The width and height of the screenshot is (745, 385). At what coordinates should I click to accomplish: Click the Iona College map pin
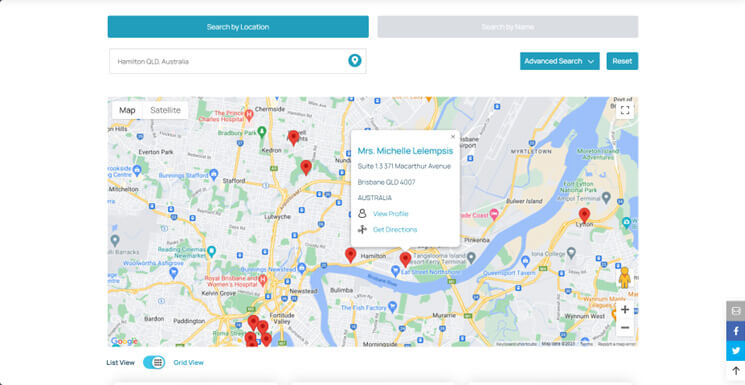[x=572, y=252]
